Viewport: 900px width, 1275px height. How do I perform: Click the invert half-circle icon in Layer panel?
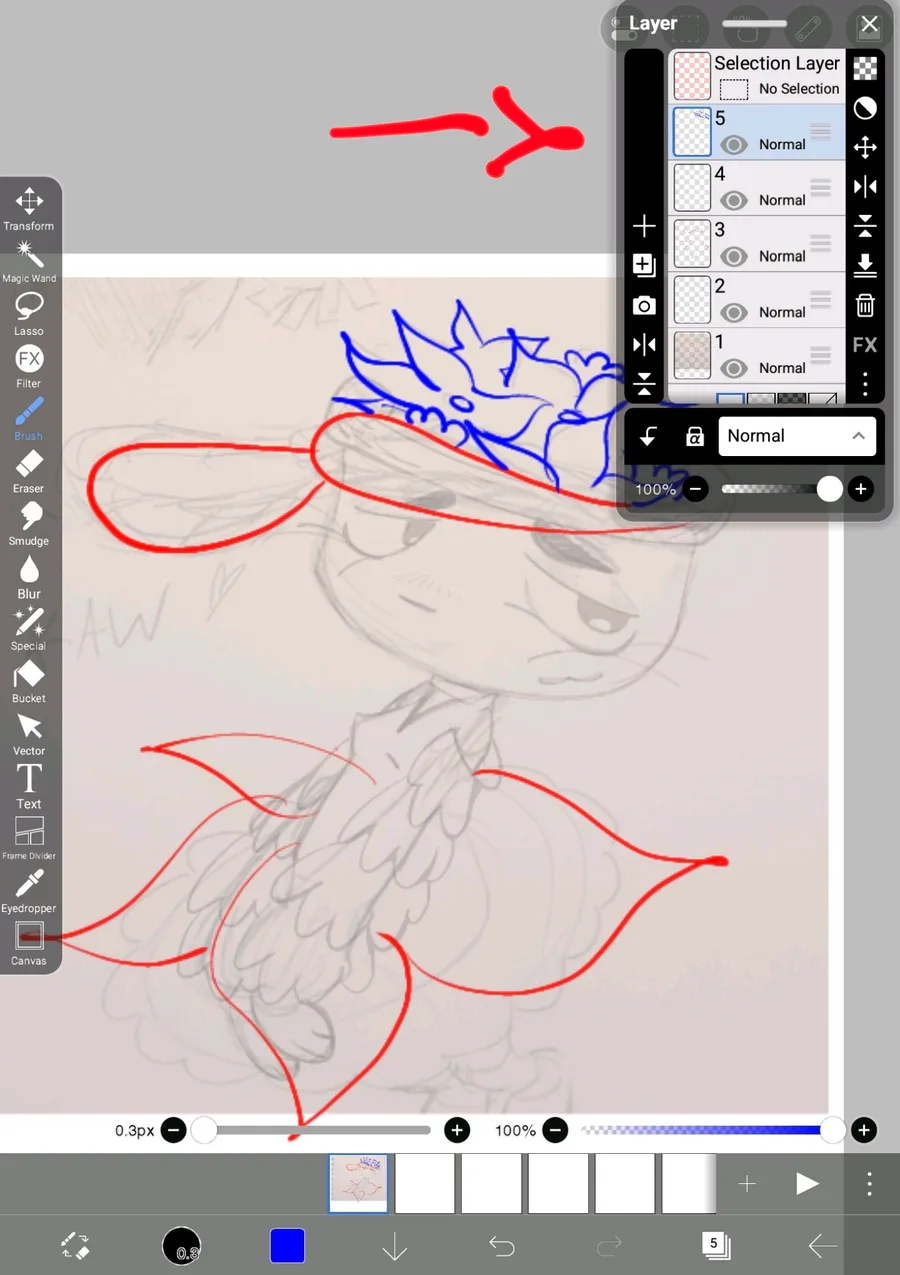pyautogui.click(x=865, y=108)
